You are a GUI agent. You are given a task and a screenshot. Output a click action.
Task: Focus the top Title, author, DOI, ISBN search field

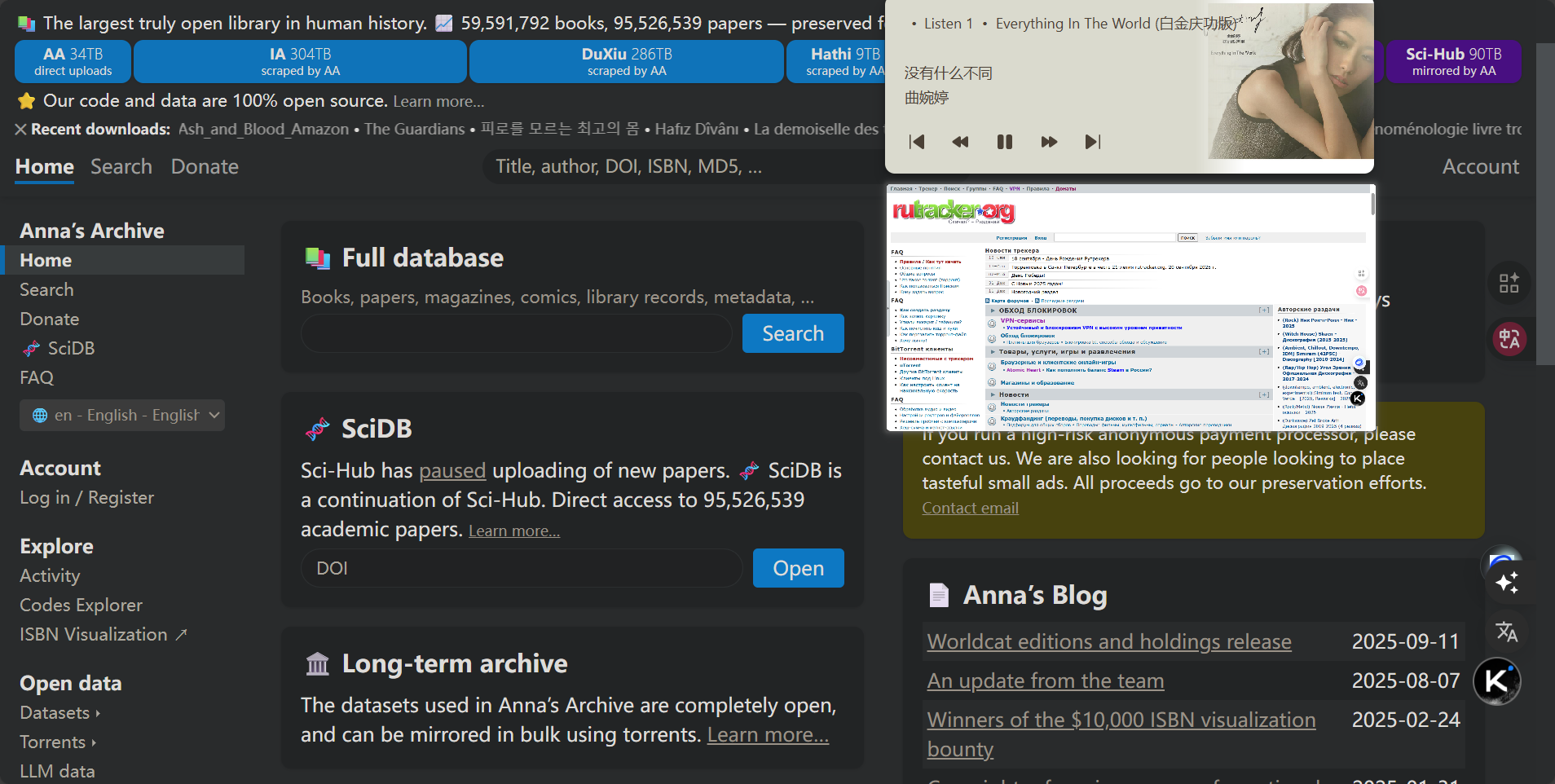point(685,167)
